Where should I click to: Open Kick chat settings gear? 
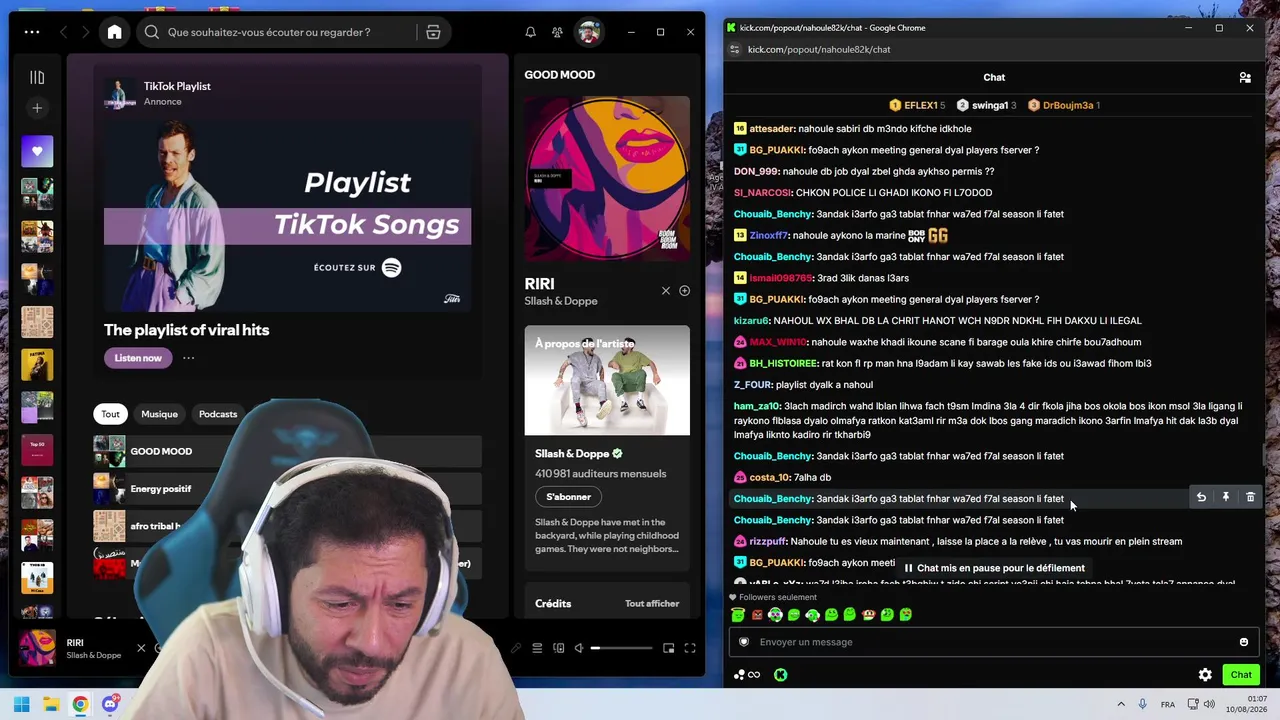pos(1205,675)
